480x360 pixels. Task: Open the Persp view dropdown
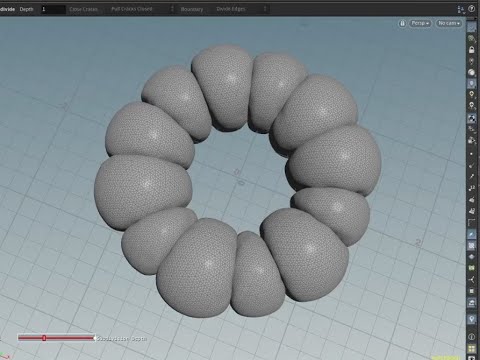[x=420, y=23]
